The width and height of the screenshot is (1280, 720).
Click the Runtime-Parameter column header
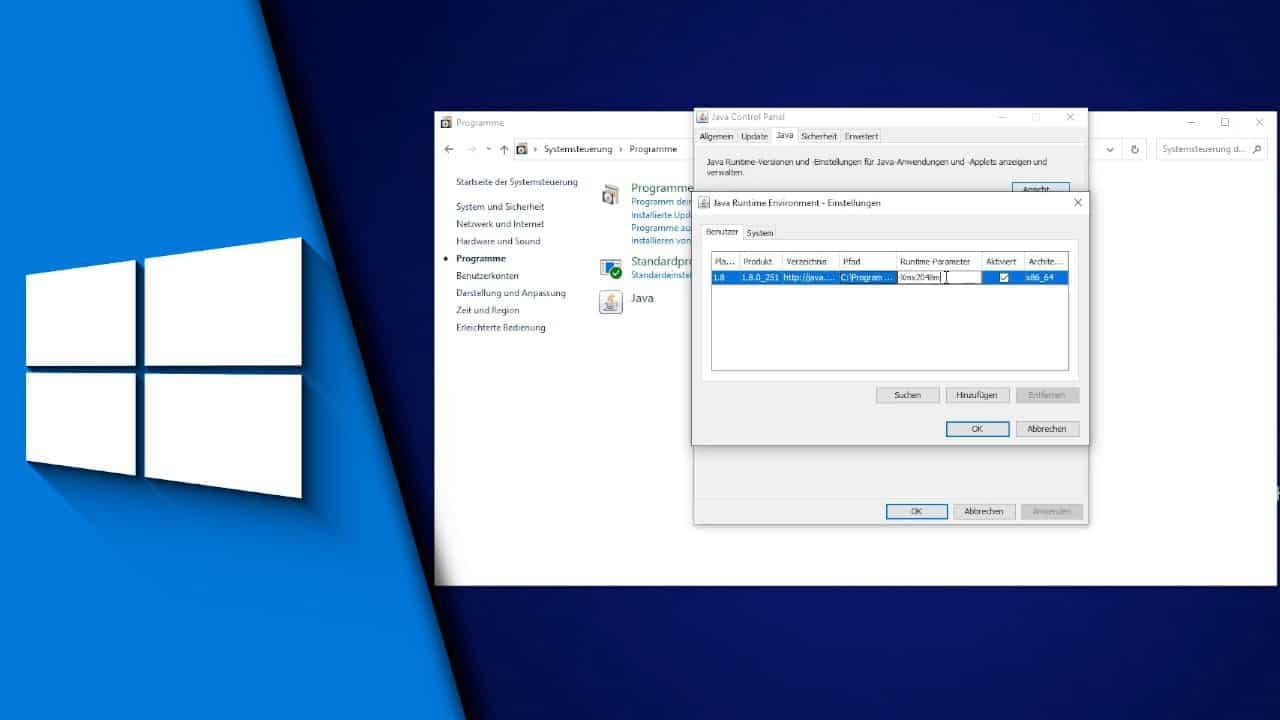[x=939, y=261]
